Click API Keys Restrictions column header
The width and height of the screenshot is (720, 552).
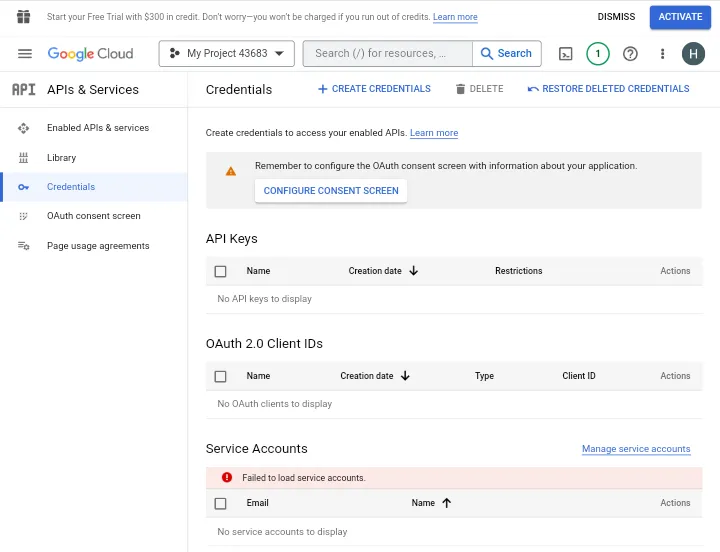click(x=518, y=271)
